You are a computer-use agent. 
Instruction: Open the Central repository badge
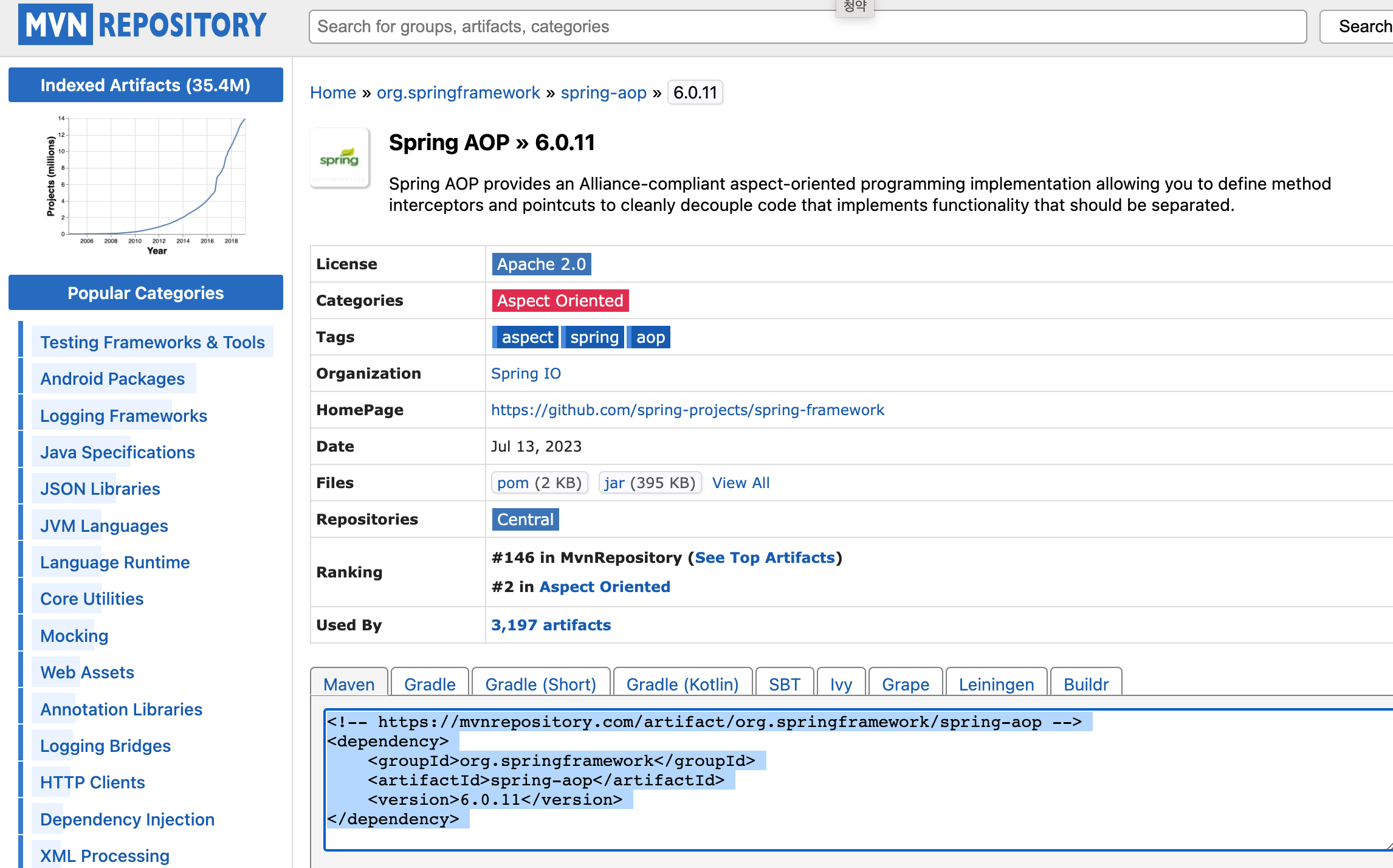525,520
